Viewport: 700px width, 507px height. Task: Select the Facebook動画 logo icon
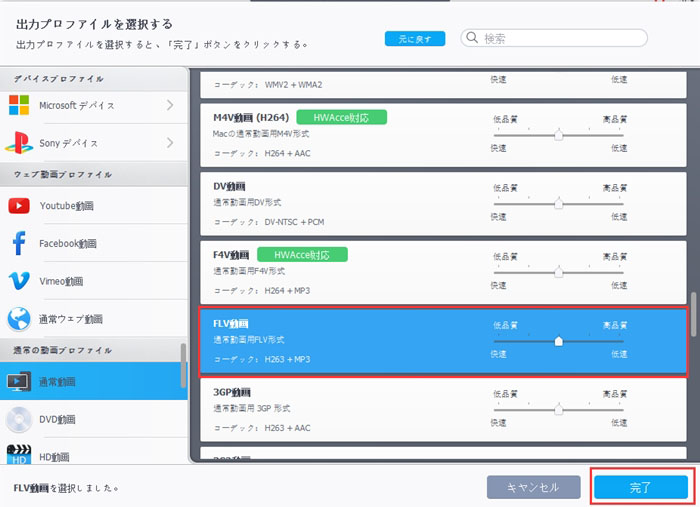tap(19, 243)
